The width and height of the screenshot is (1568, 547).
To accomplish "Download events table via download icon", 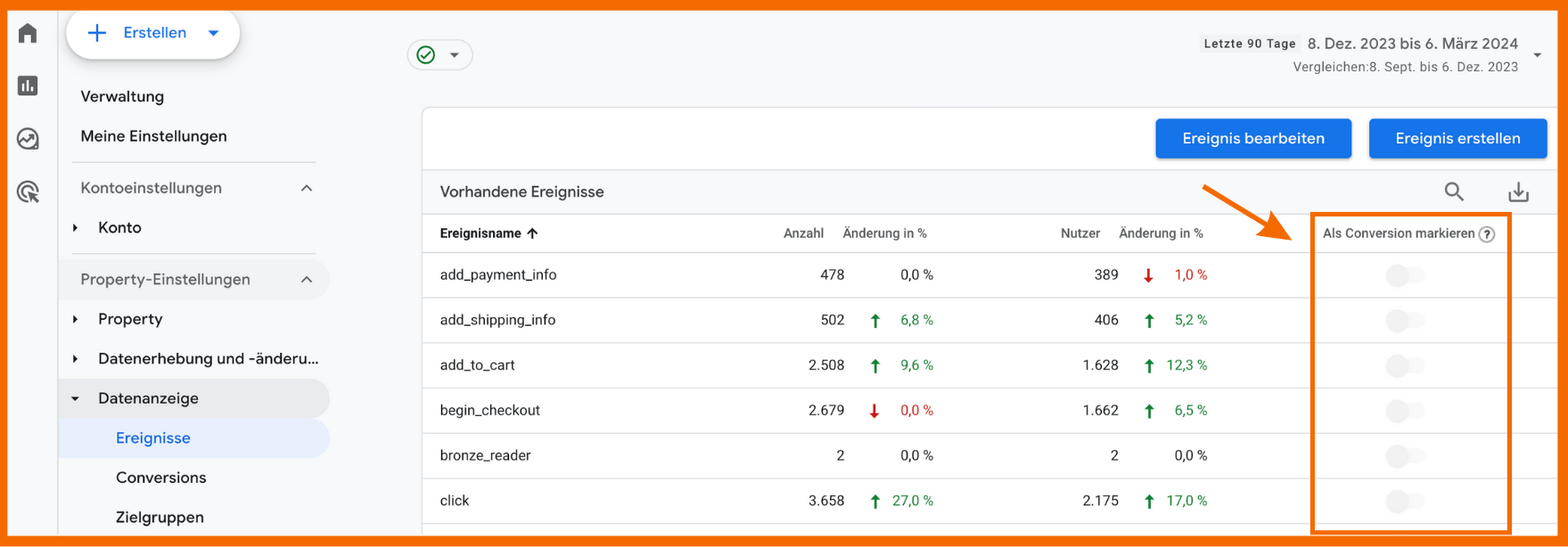I will pos(1518,192).
